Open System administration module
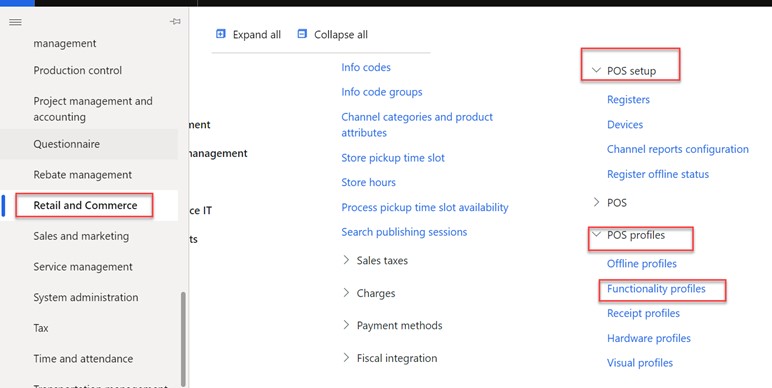Image resolution: width=772 pixels, height=388 pixels. pyautogui.click(x=86, y=297)
